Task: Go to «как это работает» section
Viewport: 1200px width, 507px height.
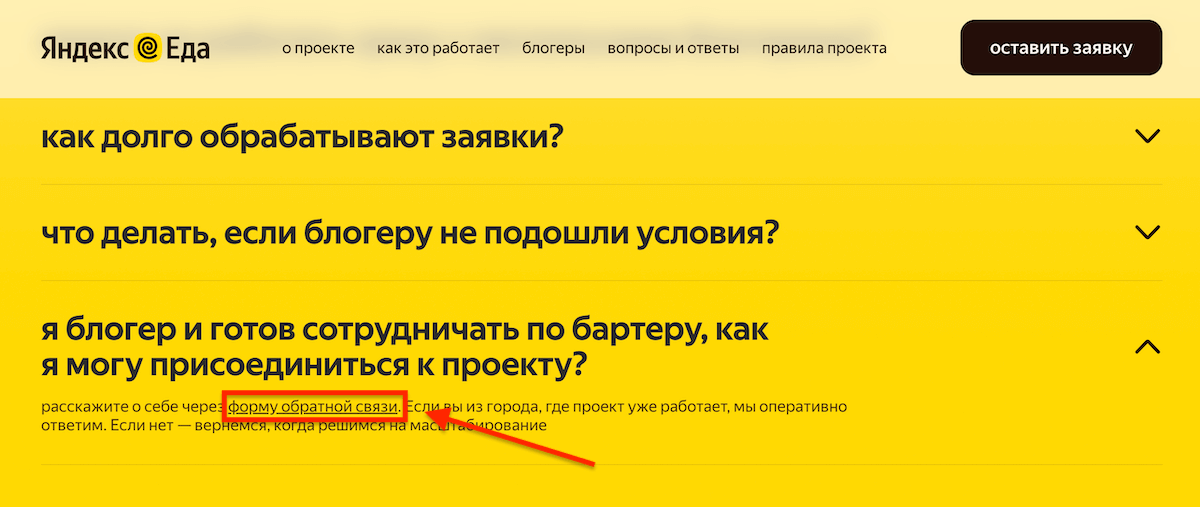Action: click(438, 48)
